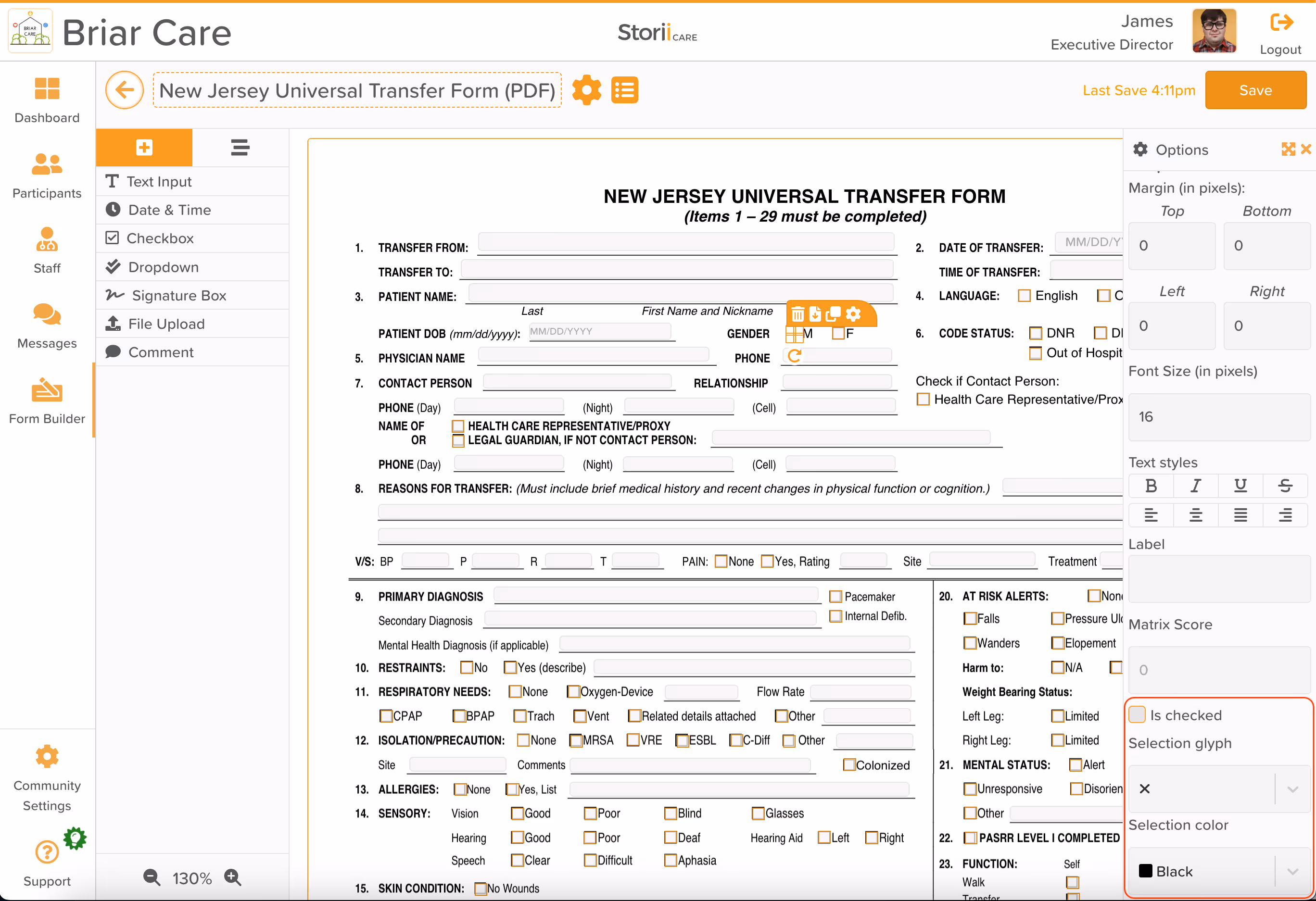Open the Support help icon
The width and height of the screenshot is (1316, 901).
(x=47, y=852)
